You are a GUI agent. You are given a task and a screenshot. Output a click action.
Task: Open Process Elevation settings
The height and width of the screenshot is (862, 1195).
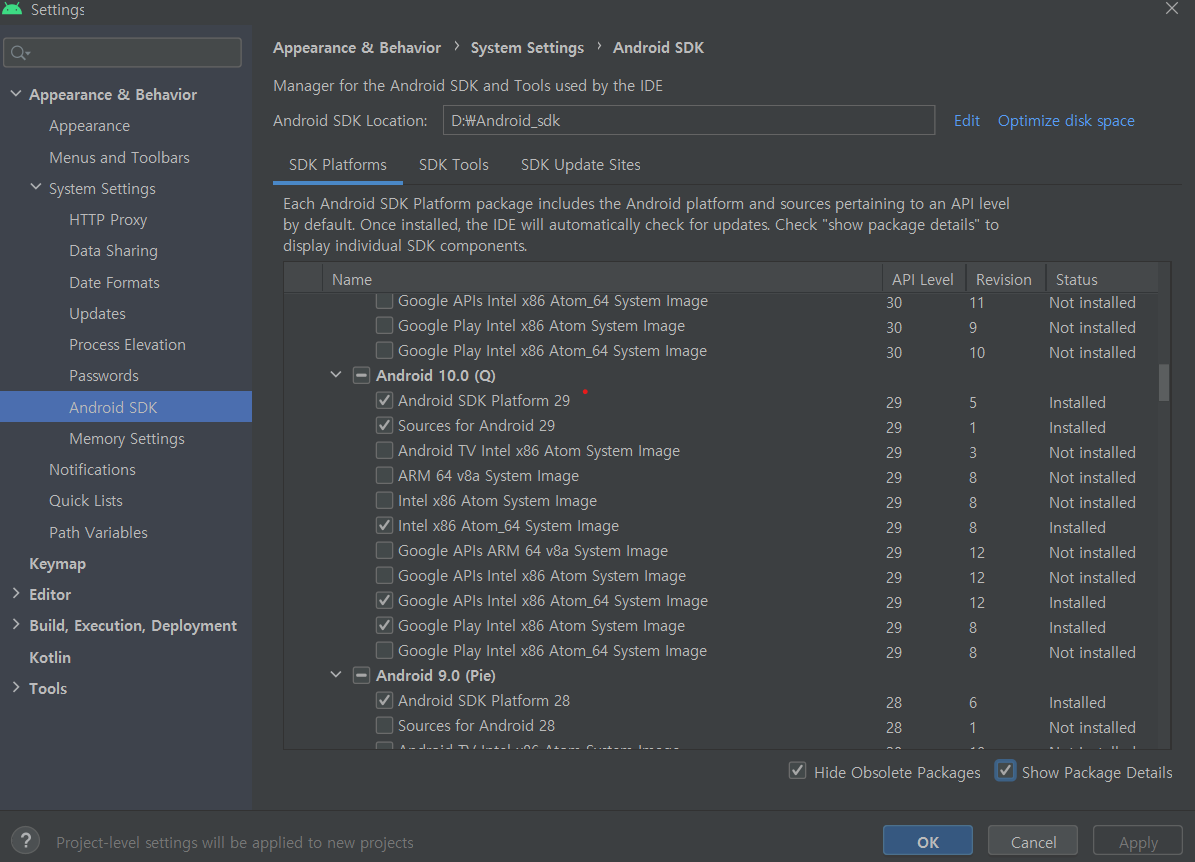[127, 344]
